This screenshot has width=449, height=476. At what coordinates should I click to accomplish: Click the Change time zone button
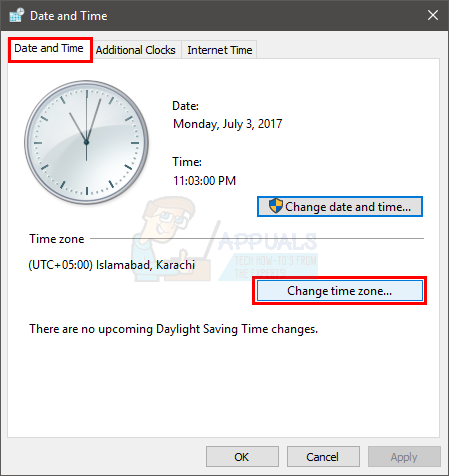click(x=340, y=291)
